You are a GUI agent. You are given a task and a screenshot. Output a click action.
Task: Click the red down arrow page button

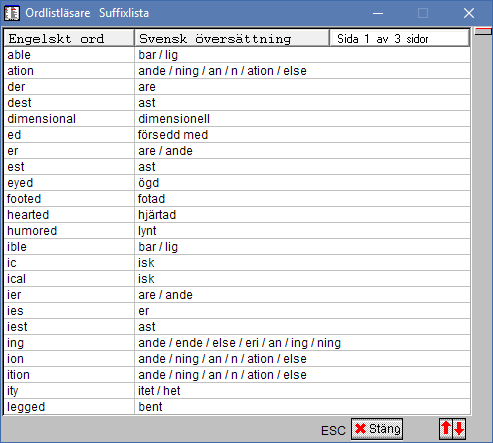pos(459,429)
